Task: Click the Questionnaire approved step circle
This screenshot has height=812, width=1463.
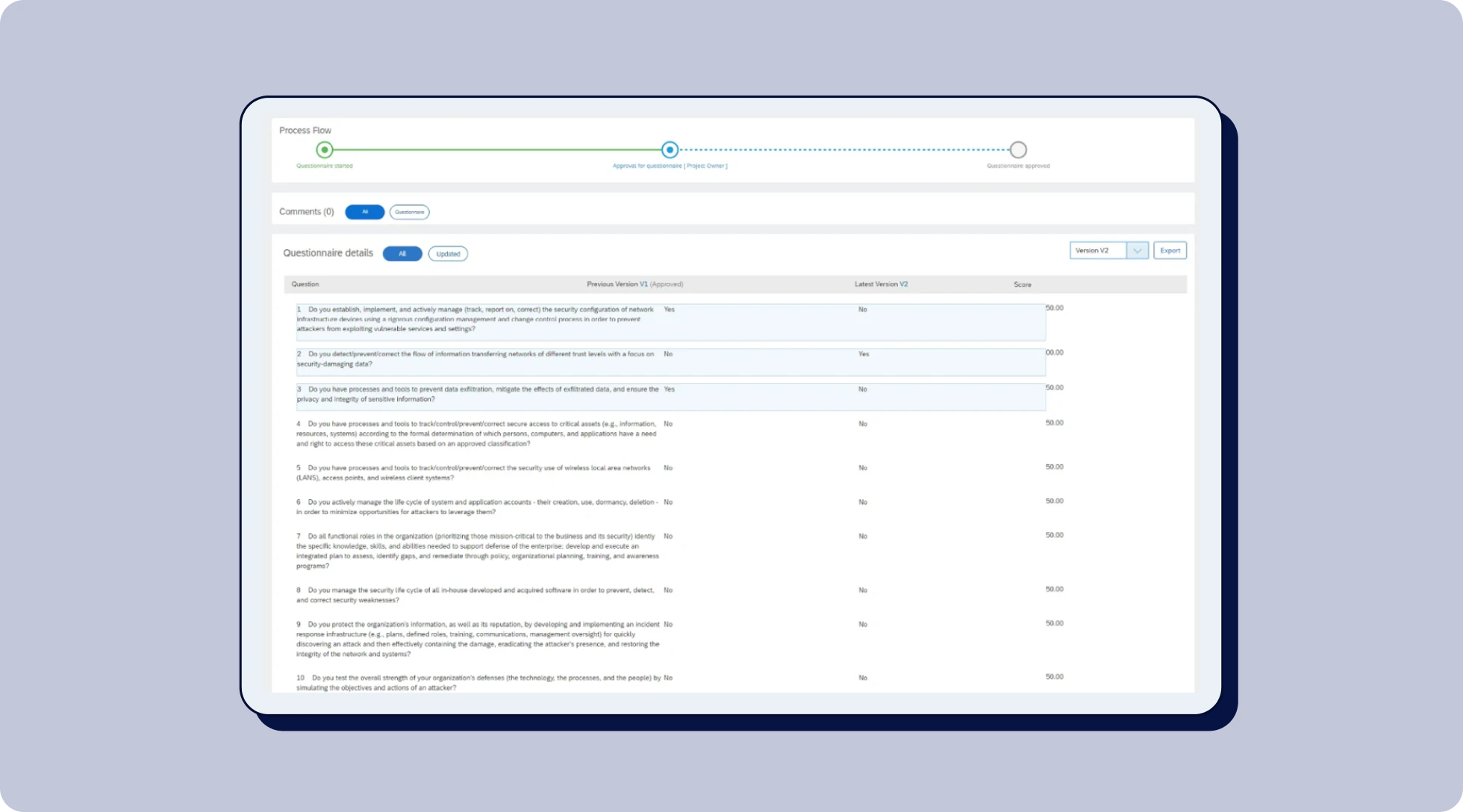Action: [x=1018, y=149]
